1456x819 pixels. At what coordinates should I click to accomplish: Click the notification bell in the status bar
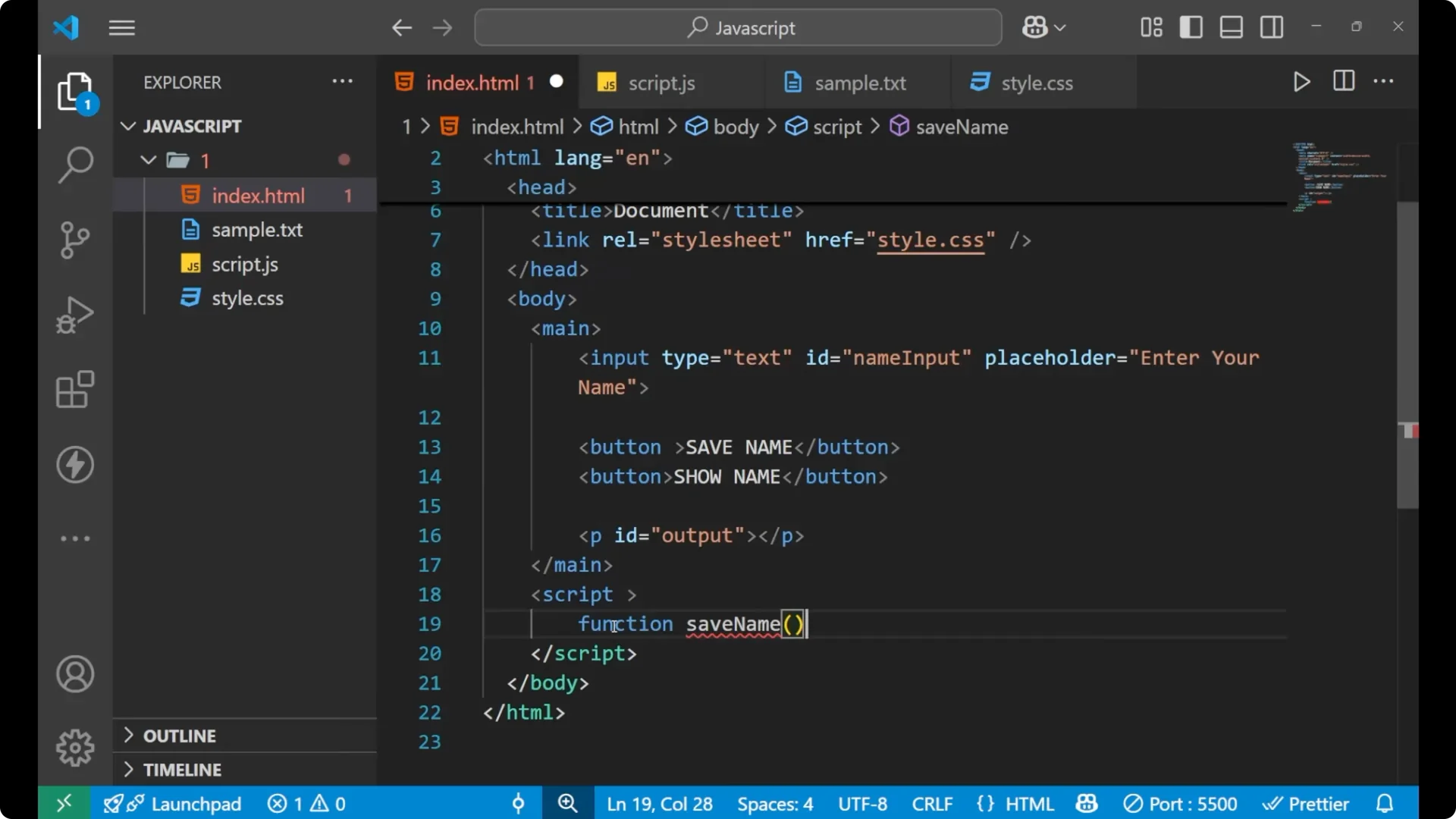coord(1385,803)
